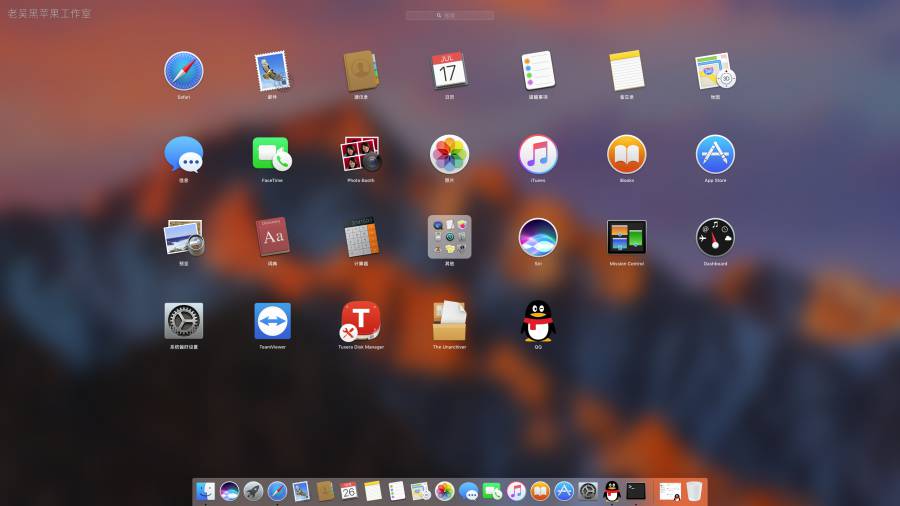Launch Reminders from the Launchpad grid
Image resolution: width=900 pixels, height=506 pixels.
538,71
